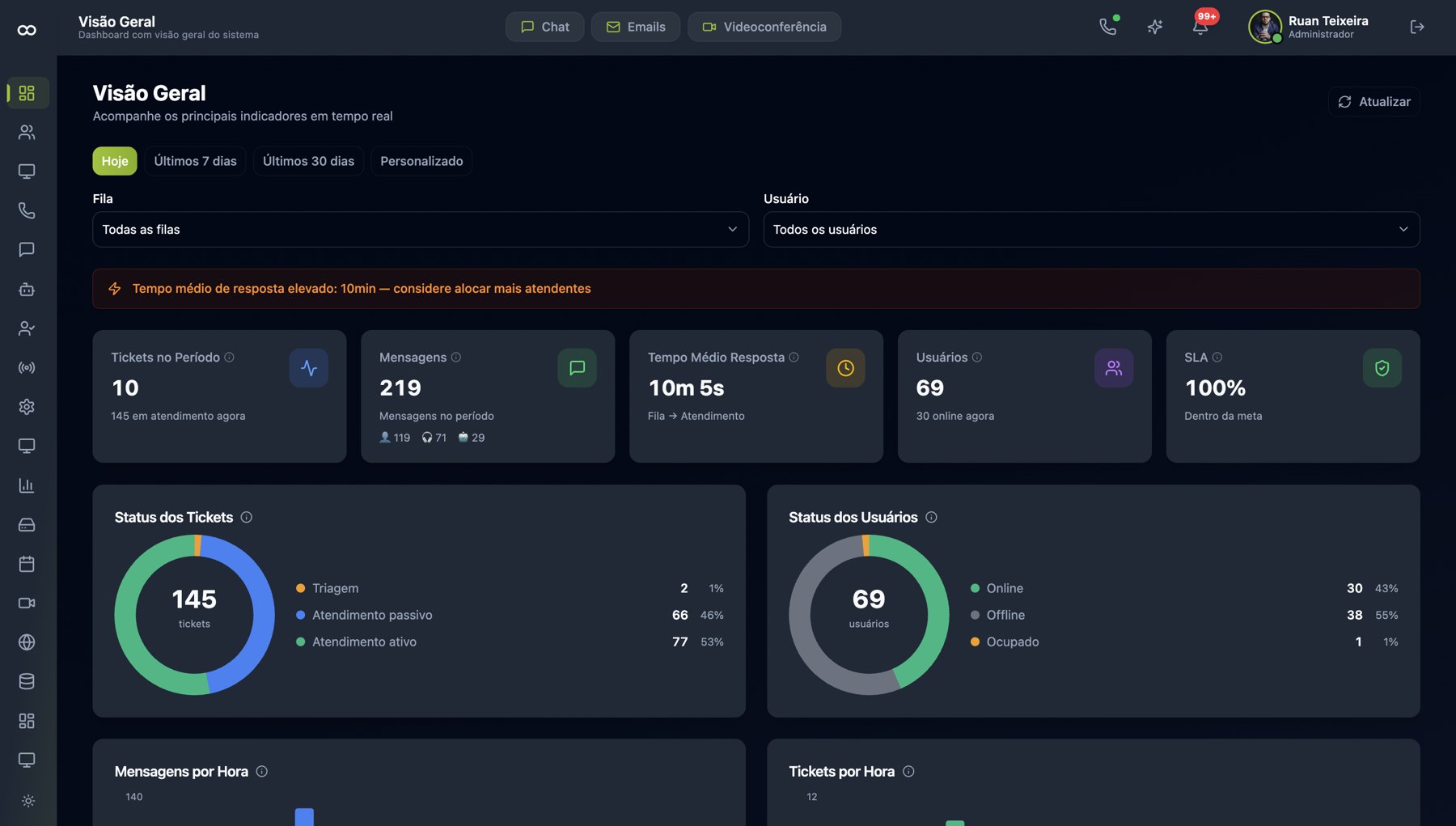Image resolution: width=1456 pixels, height=826 pixels.
Task: Click the response time warning banner
Action: coord(756,289)
